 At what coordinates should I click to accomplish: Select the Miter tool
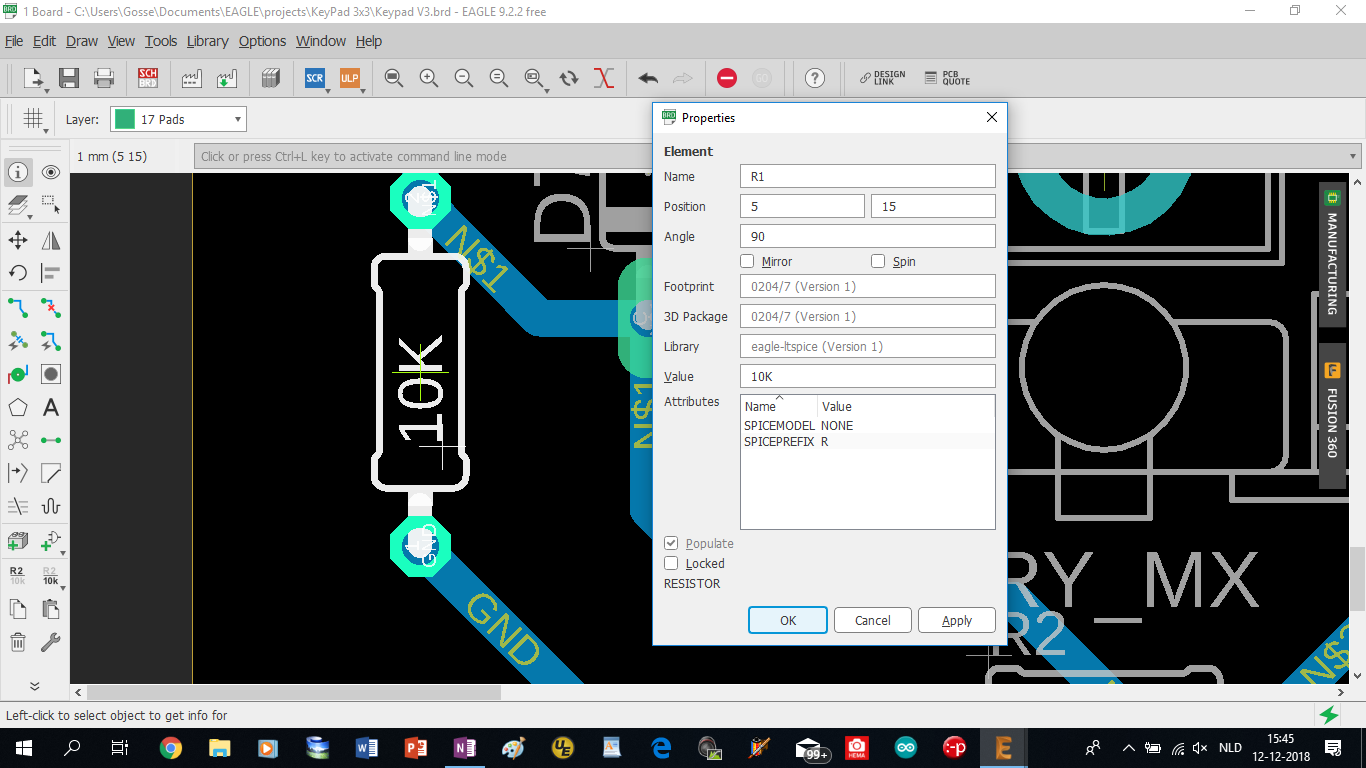click(x=51, y=473)
